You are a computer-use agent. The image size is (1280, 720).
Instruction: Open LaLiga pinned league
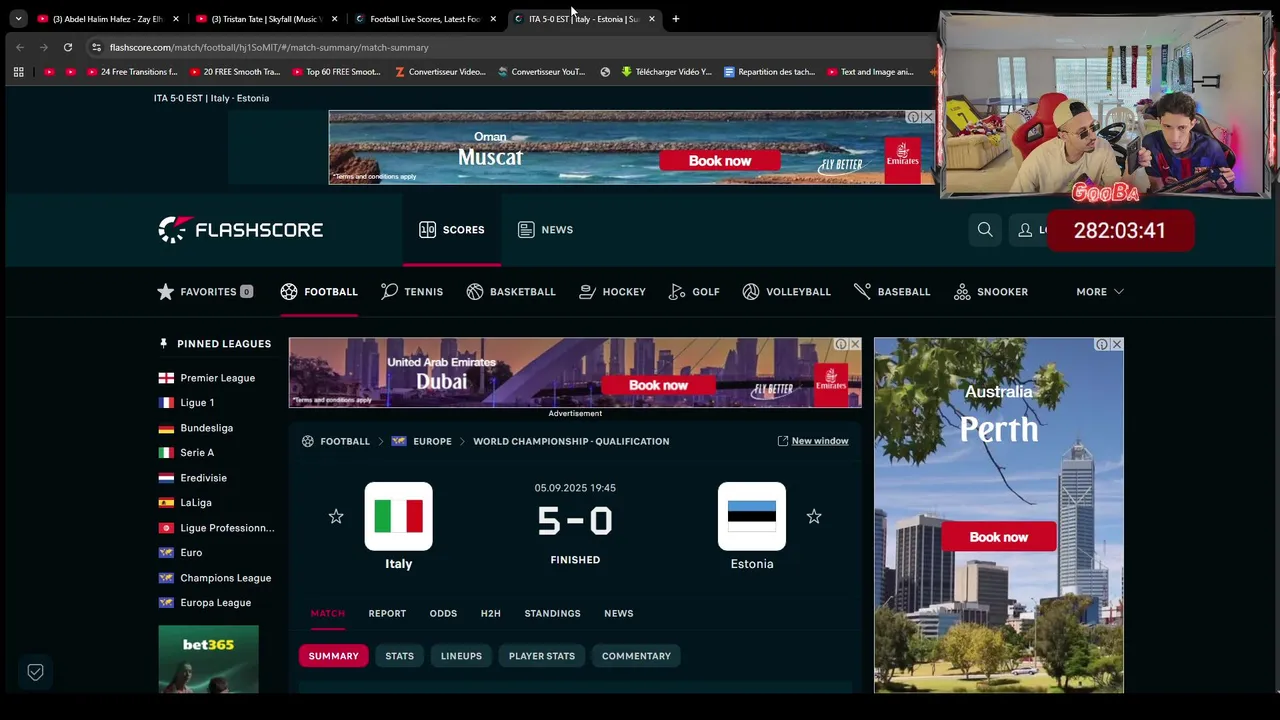[185, 503]
